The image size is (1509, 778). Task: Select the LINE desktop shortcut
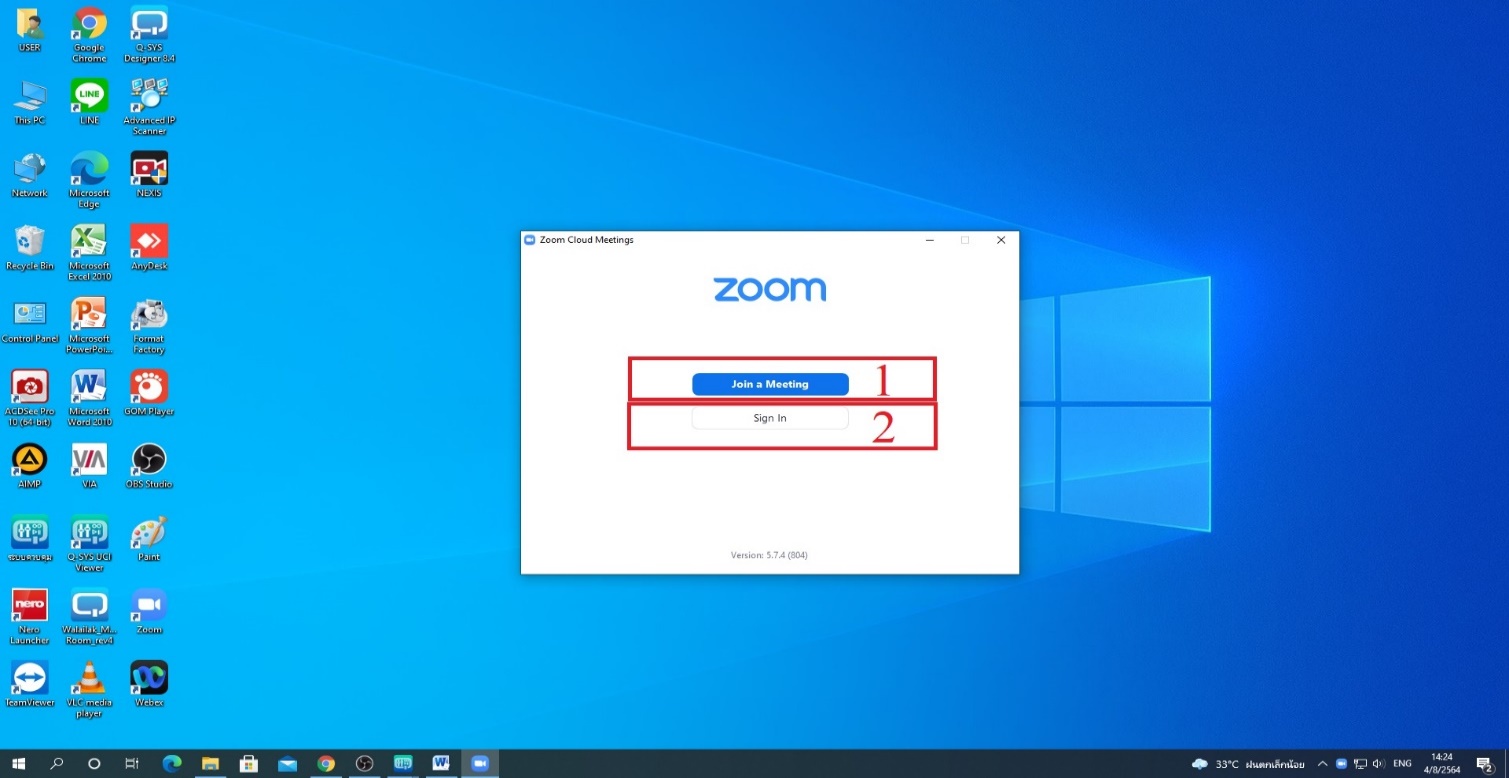[89, 102]
